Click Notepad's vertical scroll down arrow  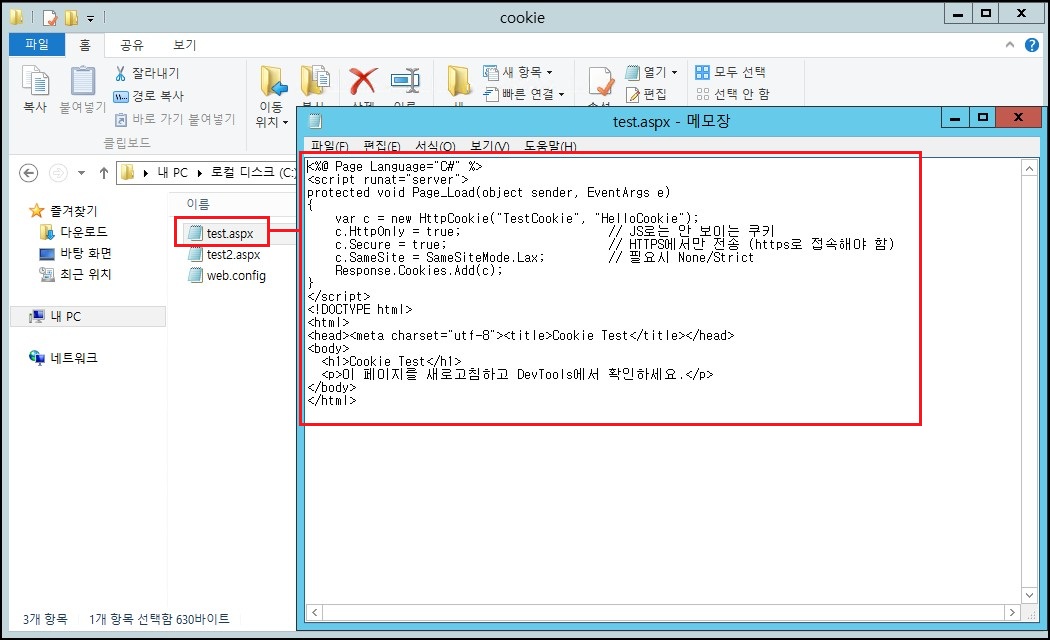click(x=1029, y=595)
